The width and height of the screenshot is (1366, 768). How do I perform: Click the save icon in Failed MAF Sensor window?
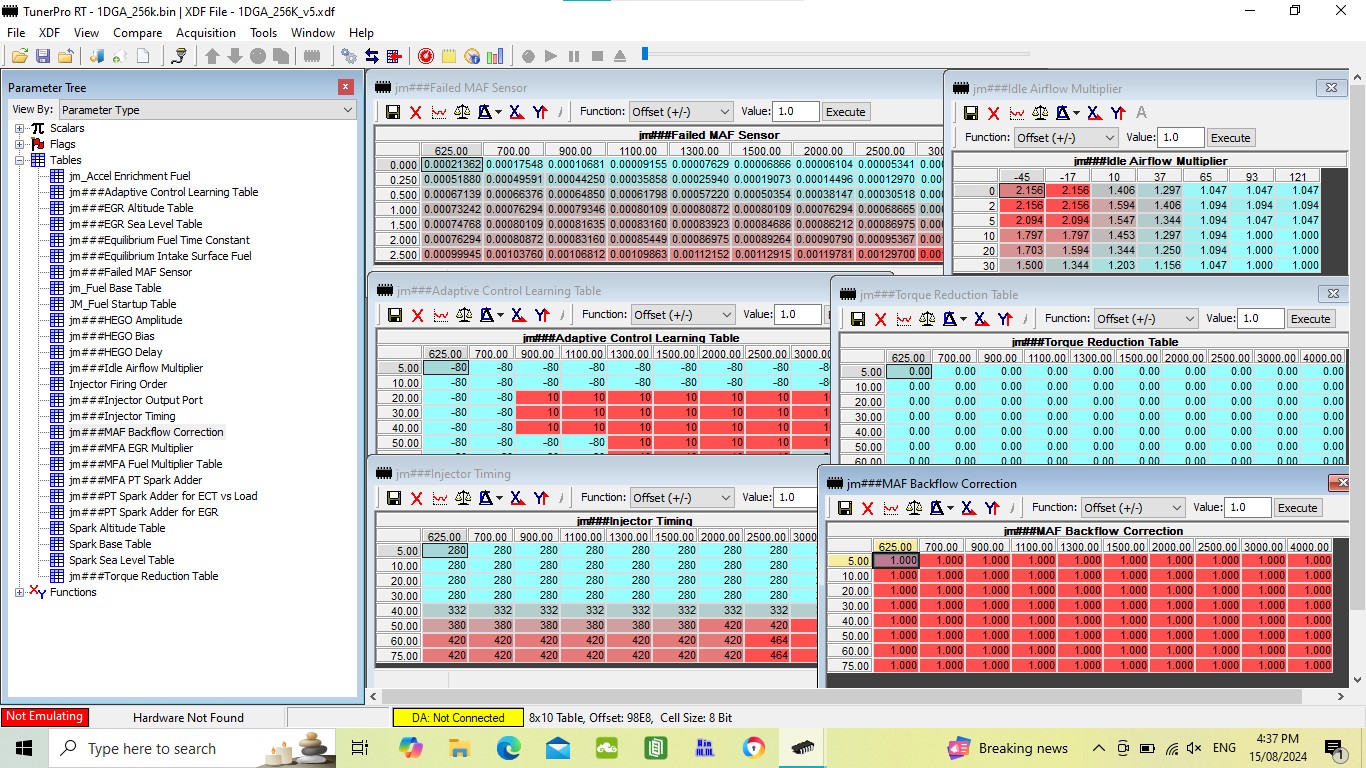pyautogui.click(x=392, y=112)
